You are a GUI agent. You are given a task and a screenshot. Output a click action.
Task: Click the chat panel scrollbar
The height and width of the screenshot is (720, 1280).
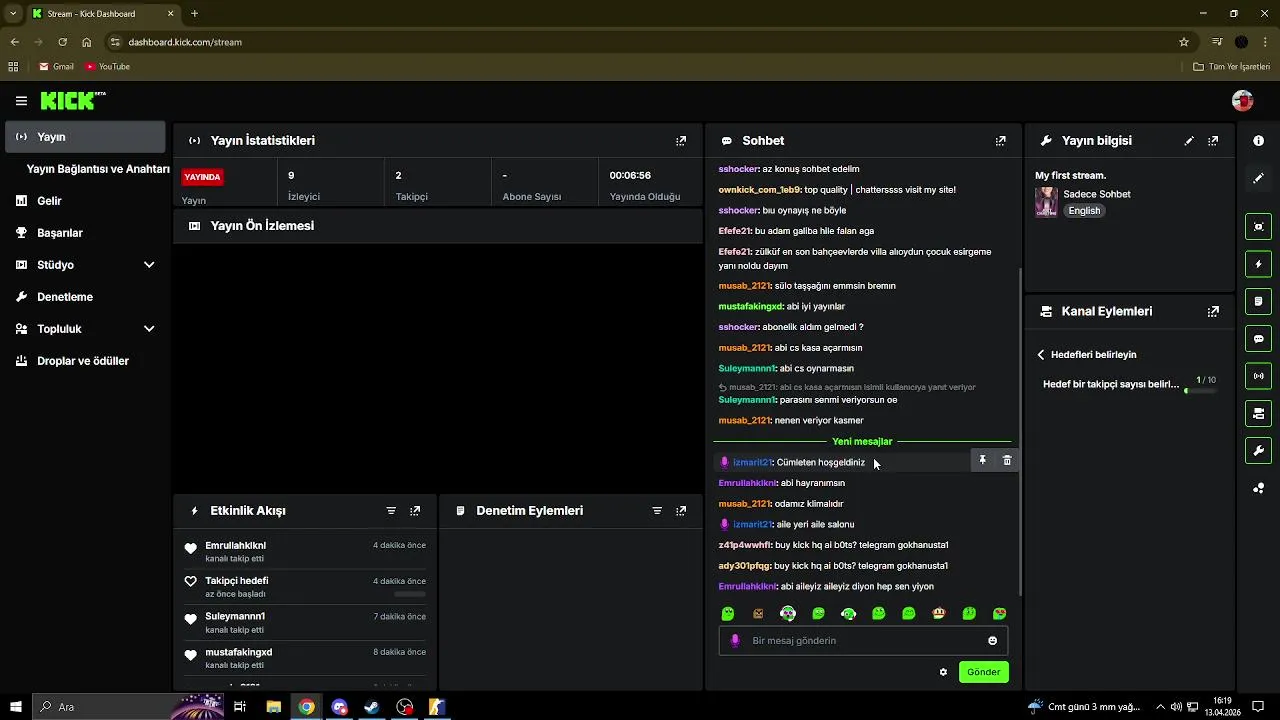1019,430
